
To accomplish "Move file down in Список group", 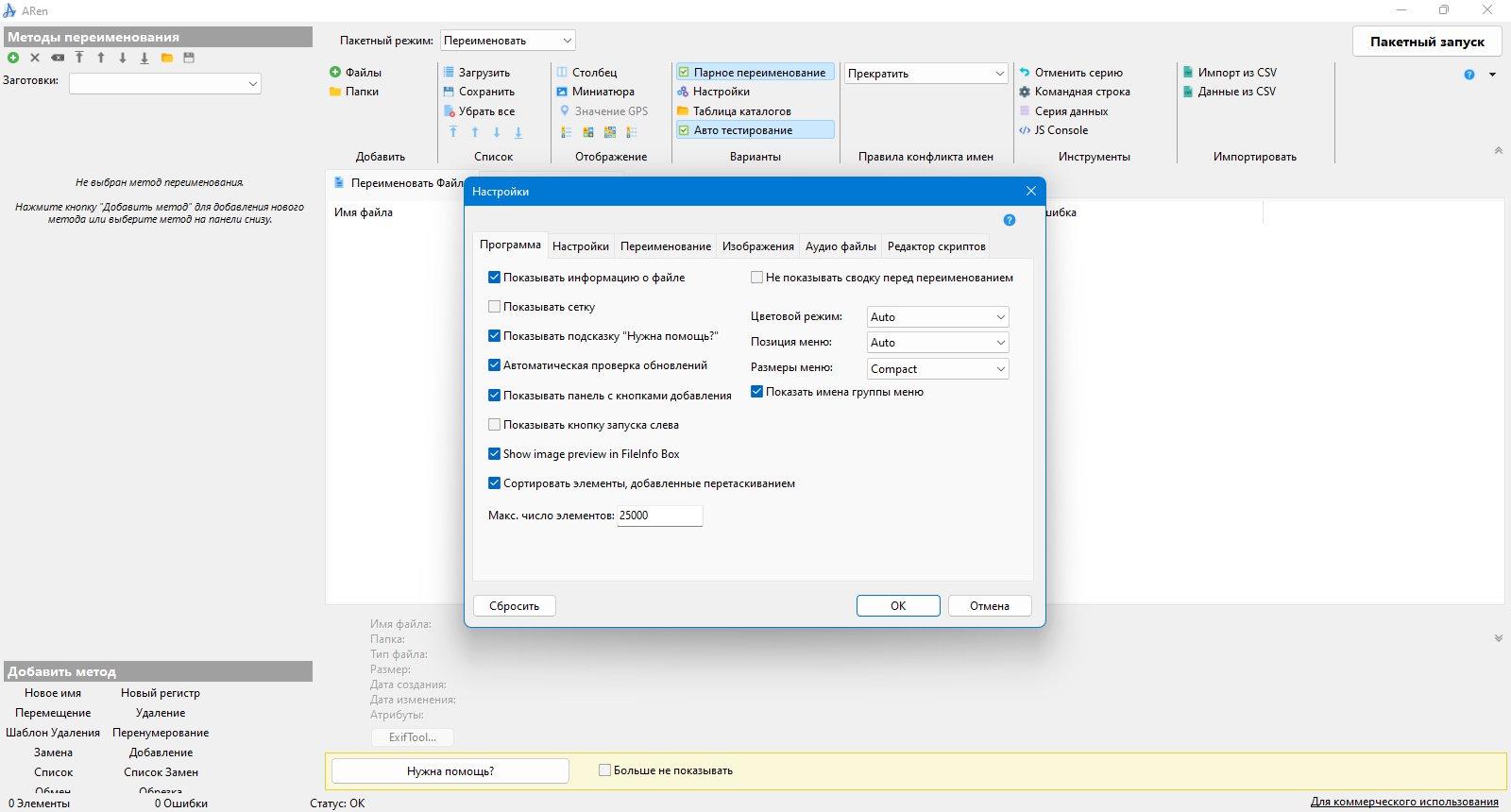I will coord(497,132).
